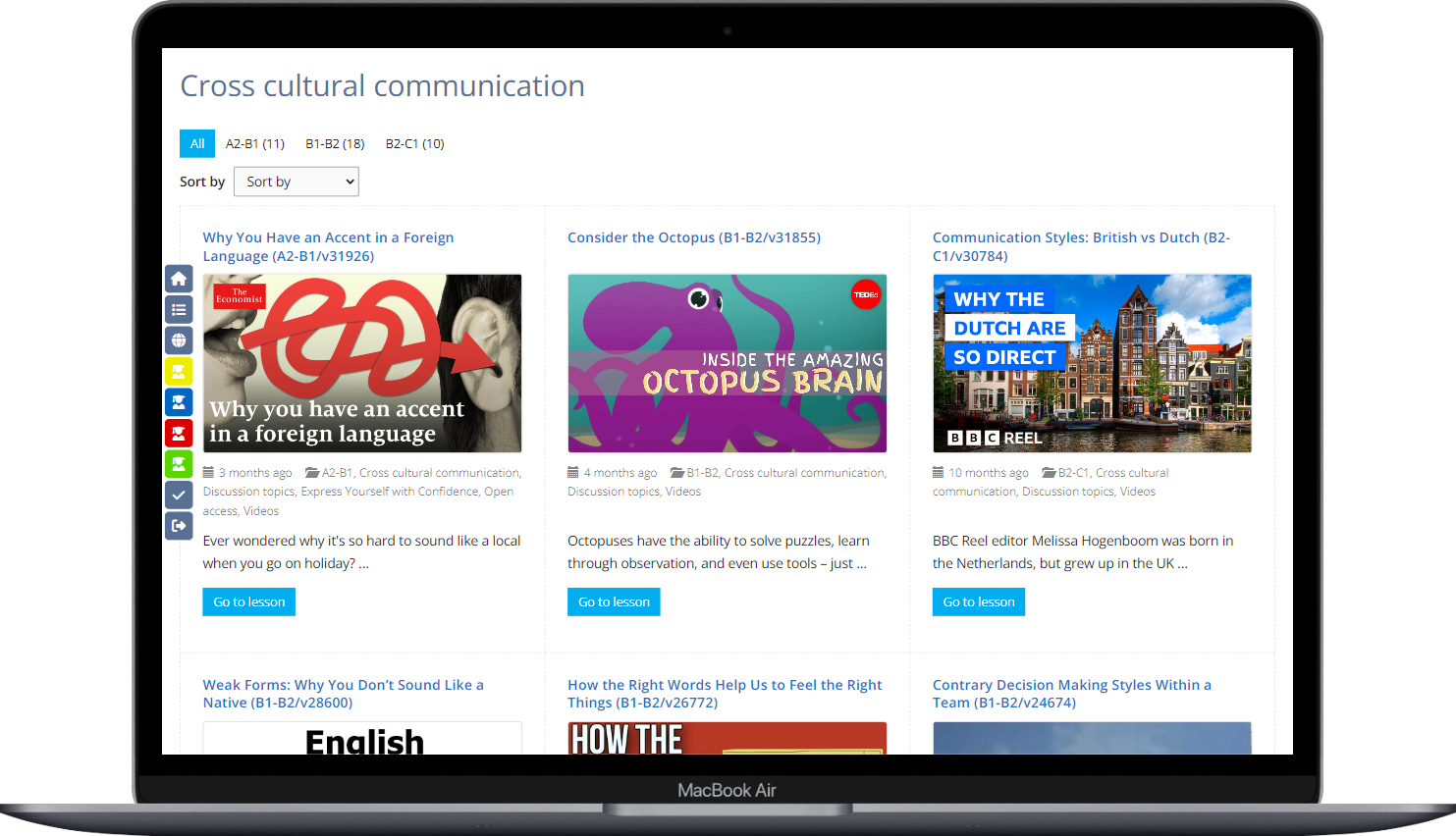This screenshot has height=836, width=1456.
Task: Click the 'HOW THE' thumbnail of Right Words lesson
Action: pos(728,739)
